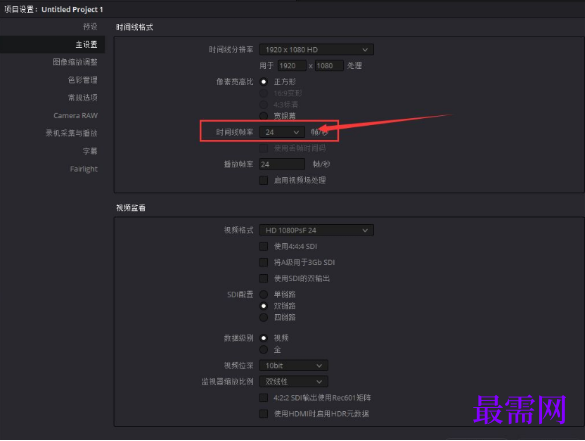Image resolution: width=585 pixels, height=441 pixels.
Task: Open Fairlight settings page
Action: [x=84, y=169]
